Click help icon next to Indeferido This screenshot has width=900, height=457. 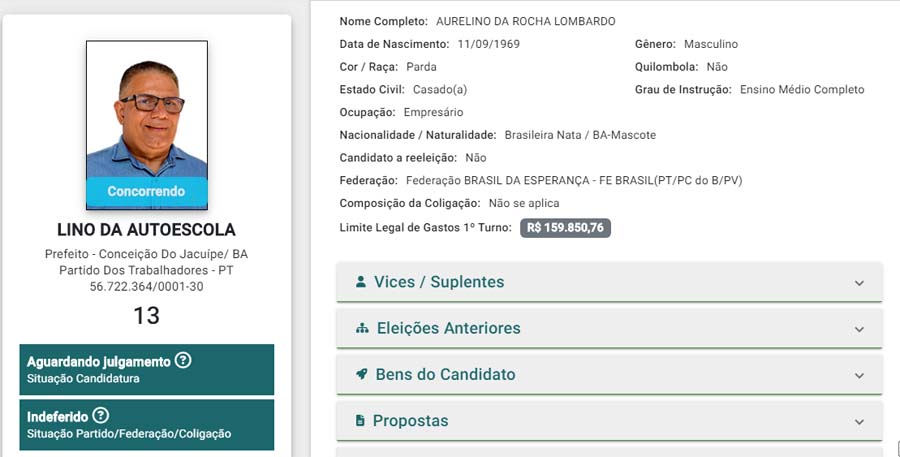point(101,415)
